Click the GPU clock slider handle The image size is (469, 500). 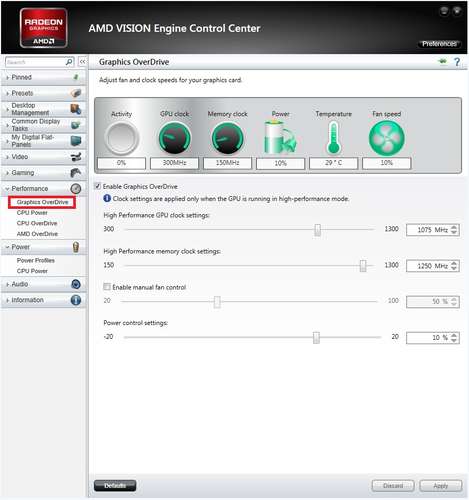pos(318,230)
